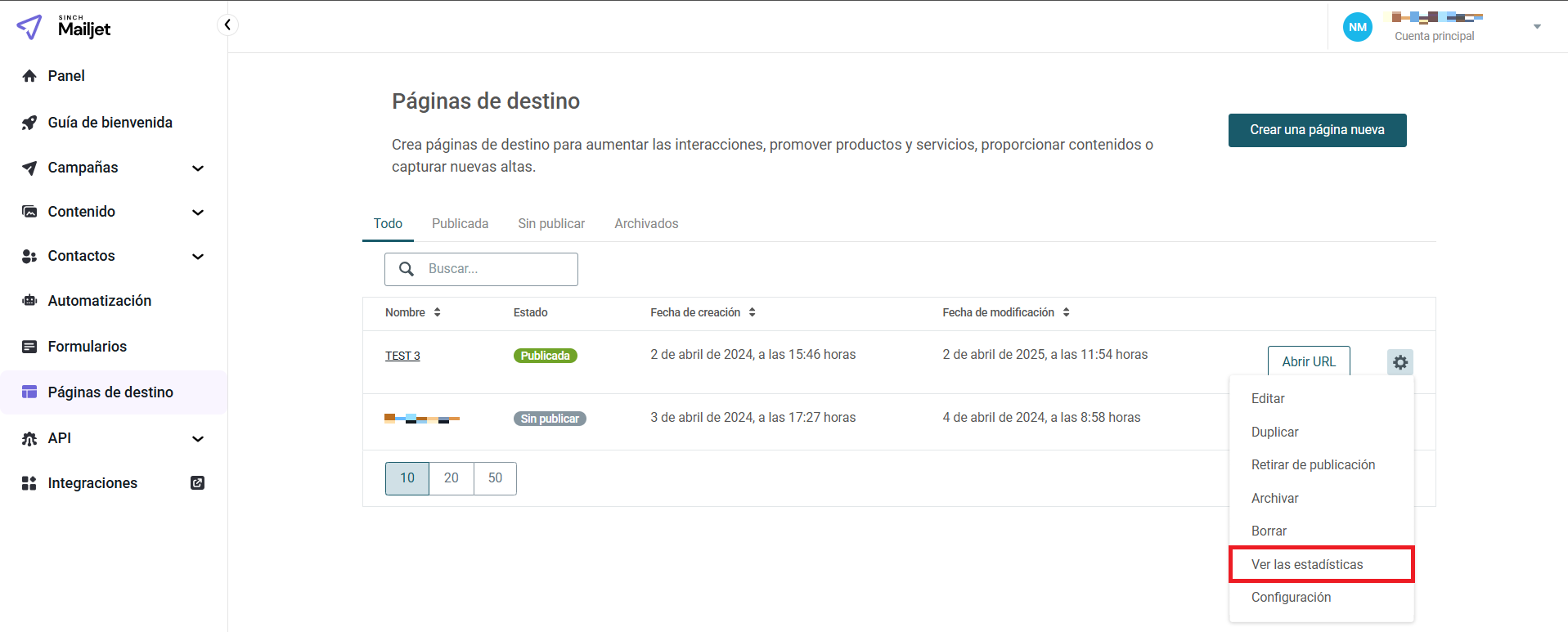Expand the Contactos submenu chevron

(x=197, y=257)
